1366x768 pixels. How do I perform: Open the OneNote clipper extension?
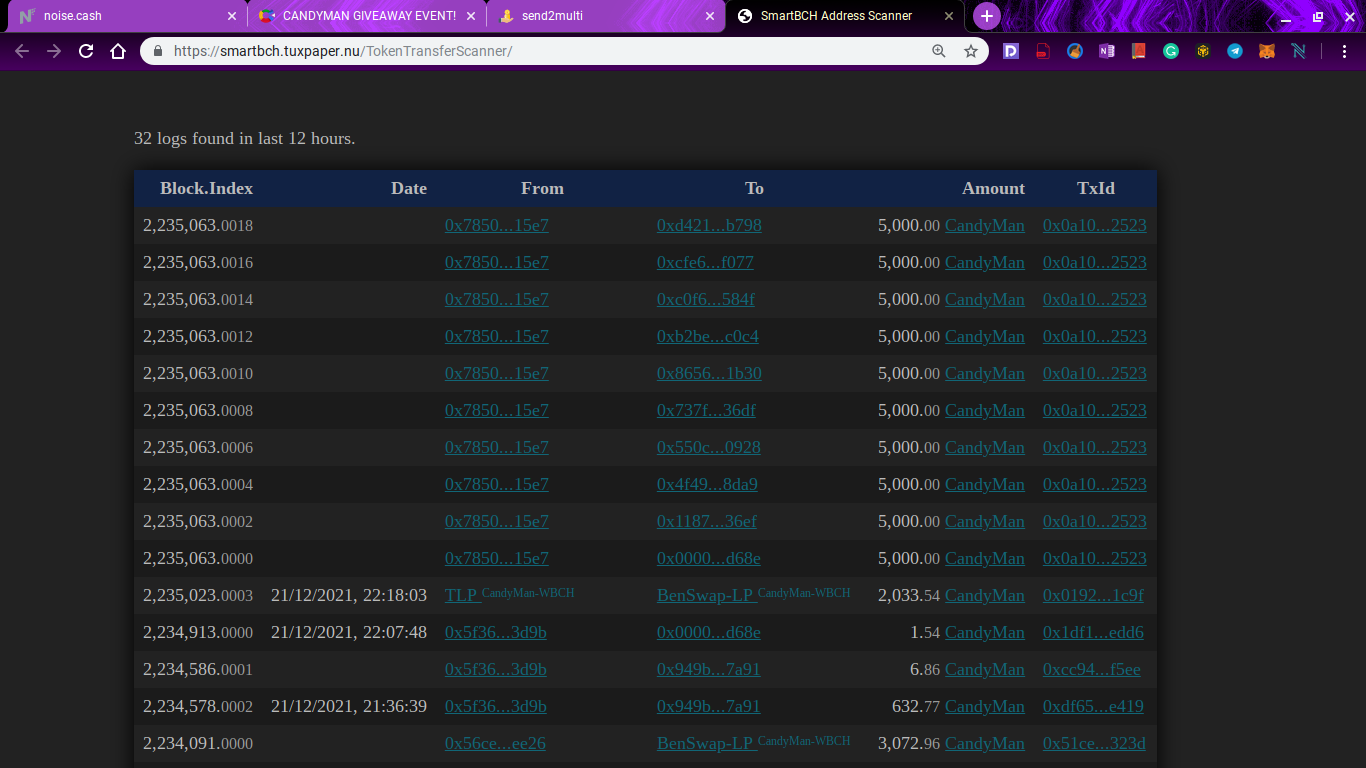tap(1106, 51)
